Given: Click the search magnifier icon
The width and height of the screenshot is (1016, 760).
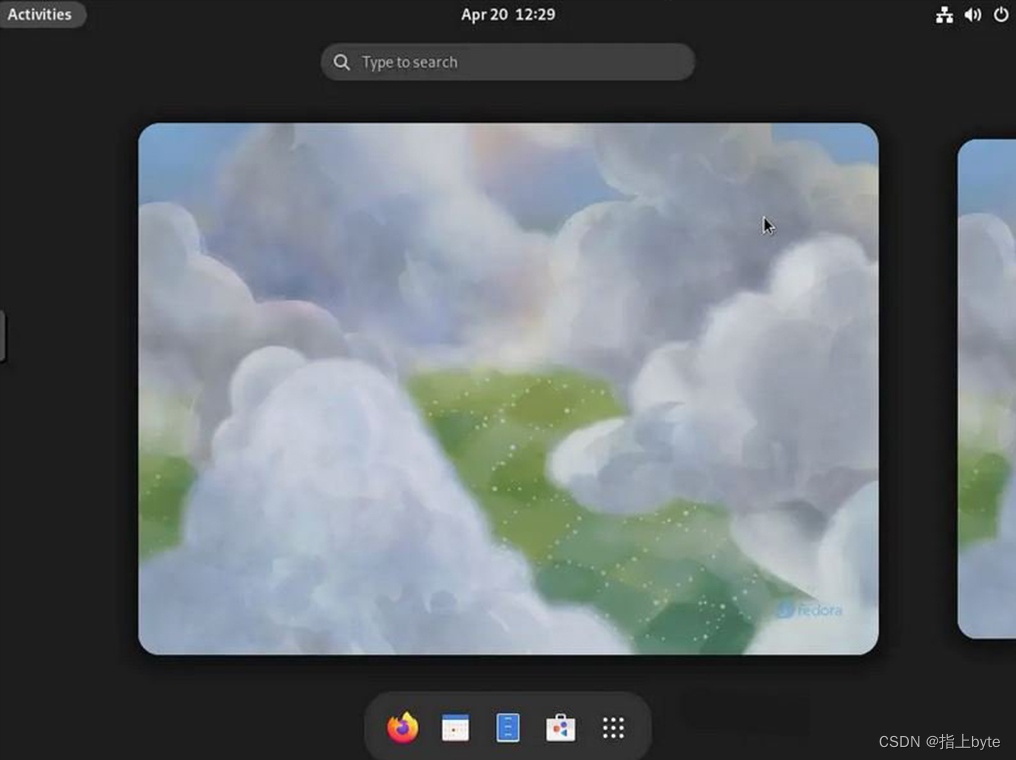Looking at the screenshot, I should pos(341,62).
